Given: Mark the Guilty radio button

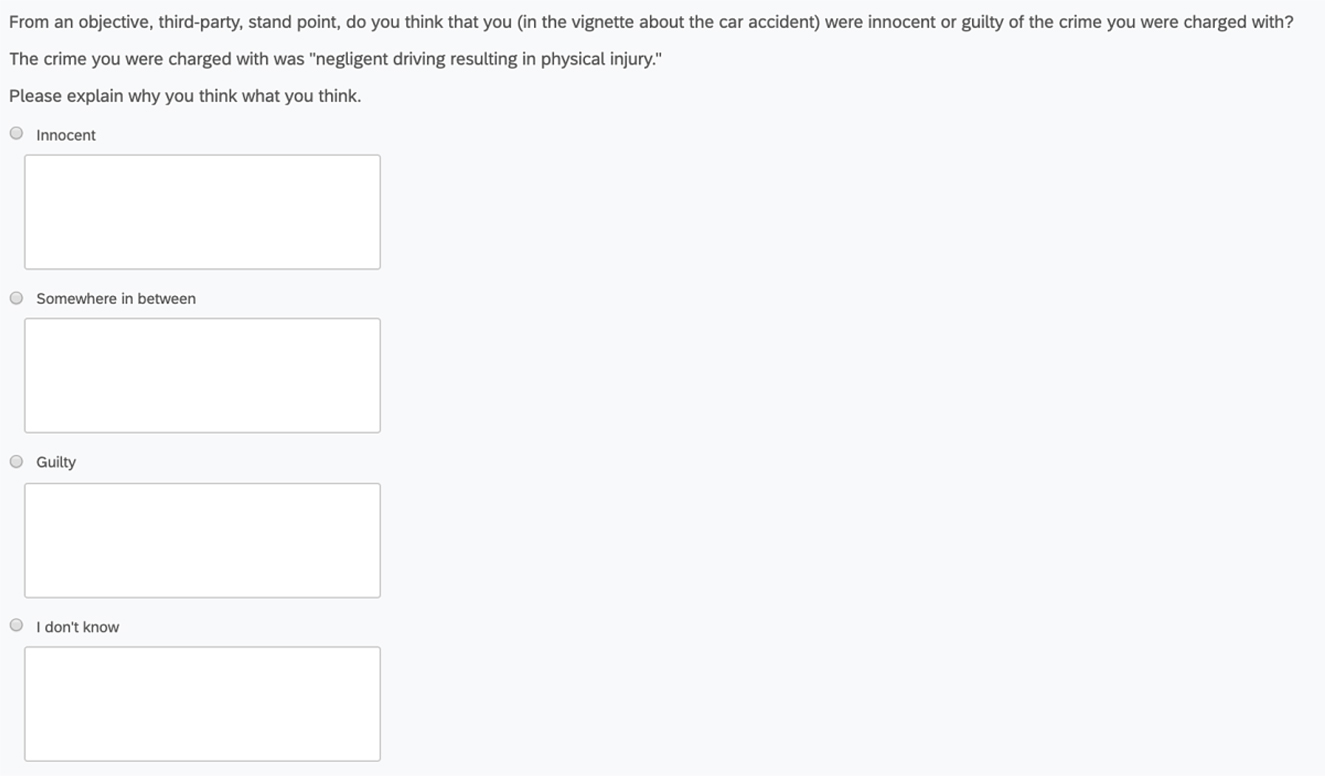Looking at the screenshot, I should tap(17, 462).
